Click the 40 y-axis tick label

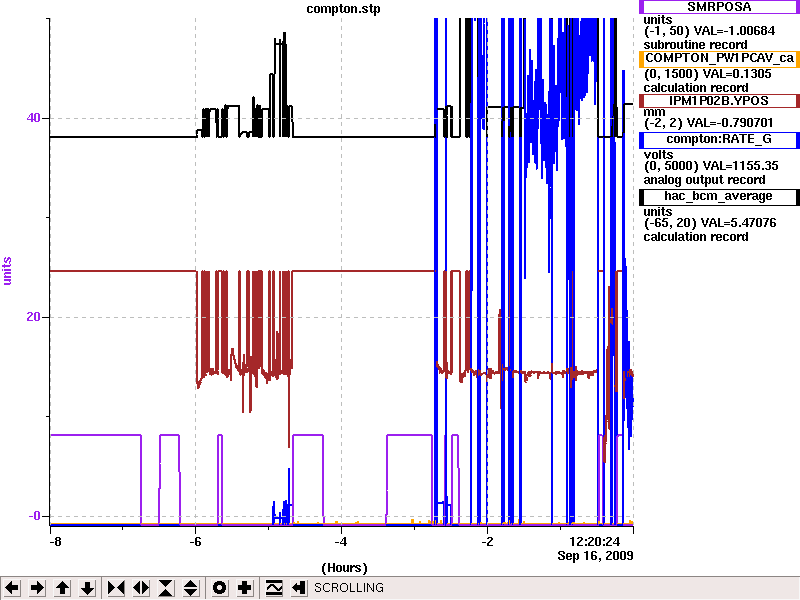(33, 118)
